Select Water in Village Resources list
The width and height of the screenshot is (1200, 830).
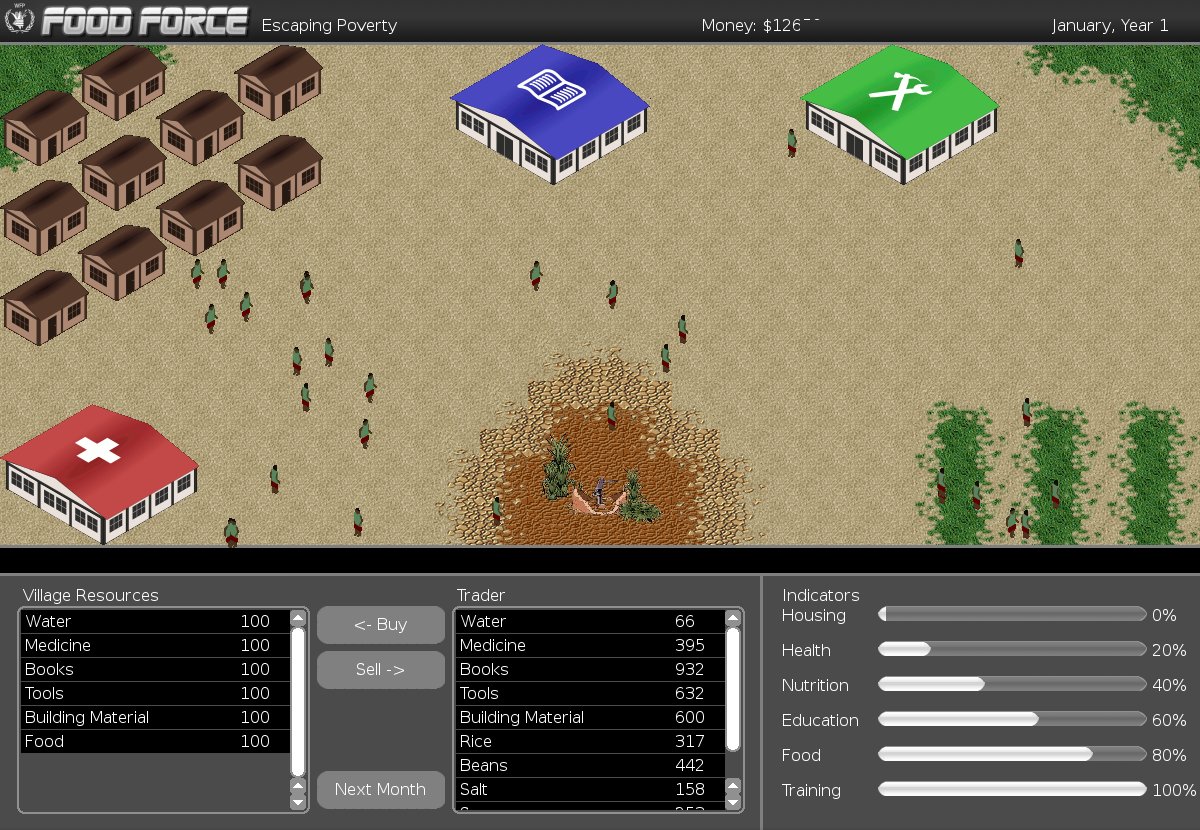coord(150,622)
